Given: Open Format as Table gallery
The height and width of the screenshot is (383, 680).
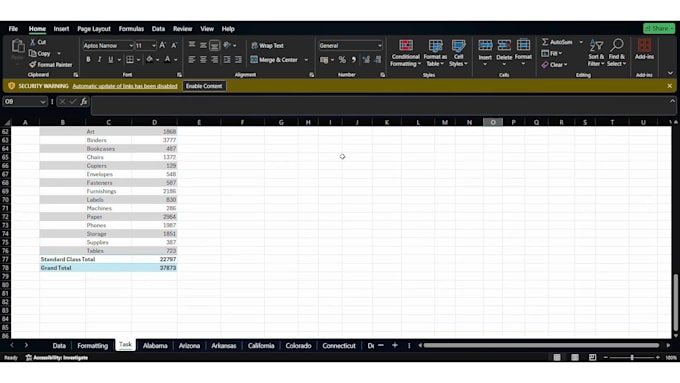Looking at the screenshot, I should pos(435,53).
